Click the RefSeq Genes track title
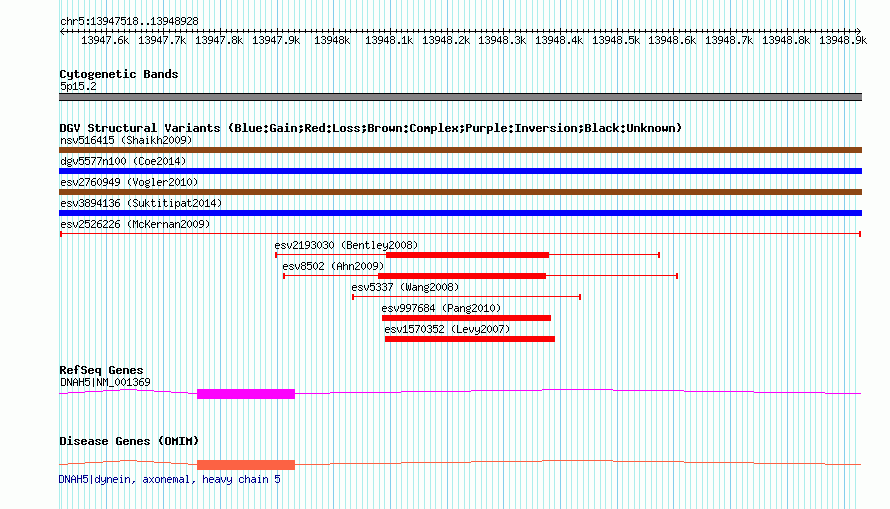Image resolution: width=890 pixels, height=509 pixels. pos(101,370)
